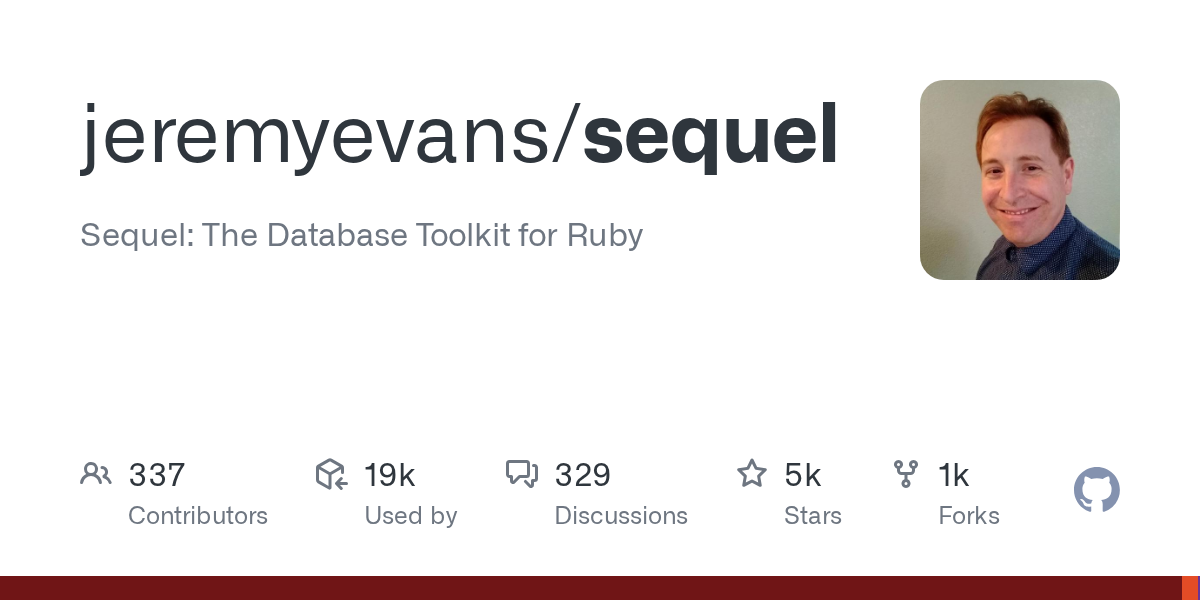Click the 329 discussions count

[x=582, y=475]
